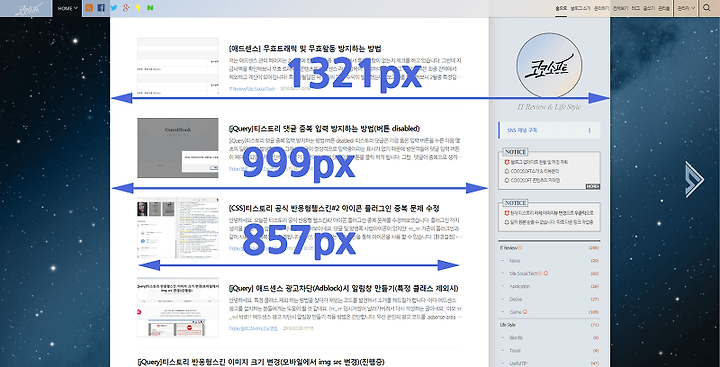Click the circular COCOSOFT profile logo
This screenshot has height=367, width=720.
[549, 65]
